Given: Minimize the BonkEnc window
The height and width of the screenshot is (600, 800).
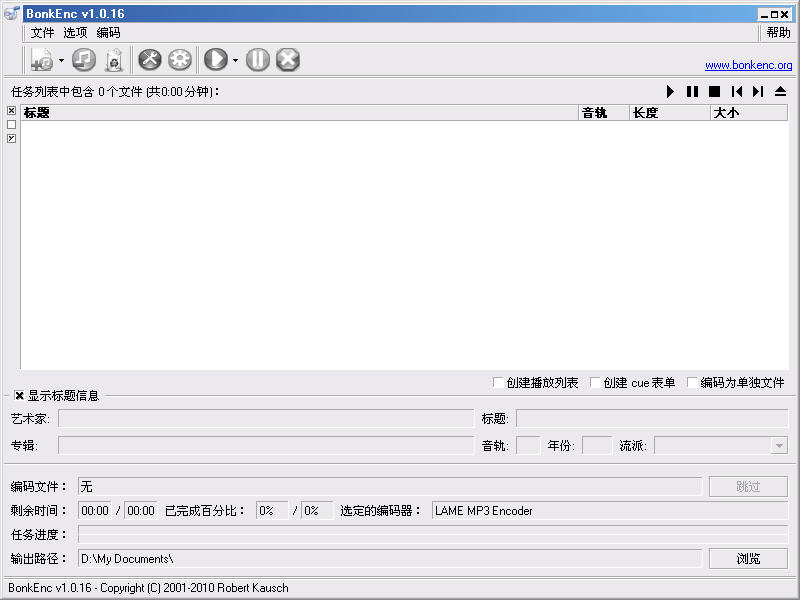Looking at the screenshot, I should (764, 15).
